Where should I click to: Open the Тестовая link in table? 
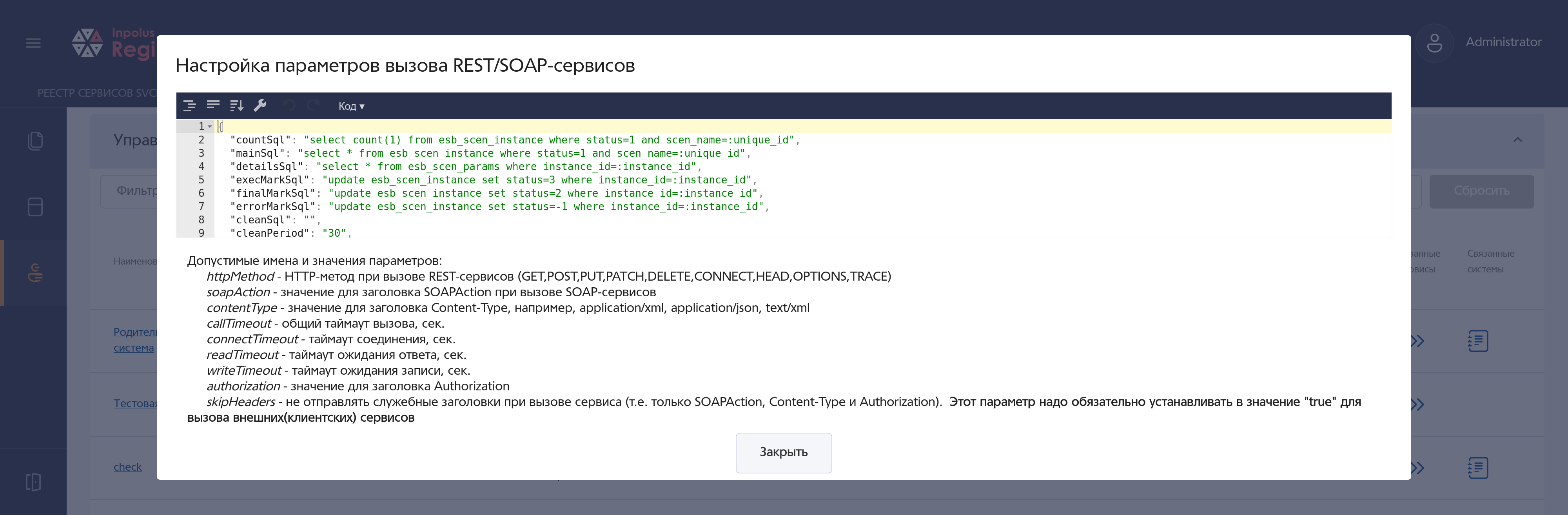tap(135, 404)
